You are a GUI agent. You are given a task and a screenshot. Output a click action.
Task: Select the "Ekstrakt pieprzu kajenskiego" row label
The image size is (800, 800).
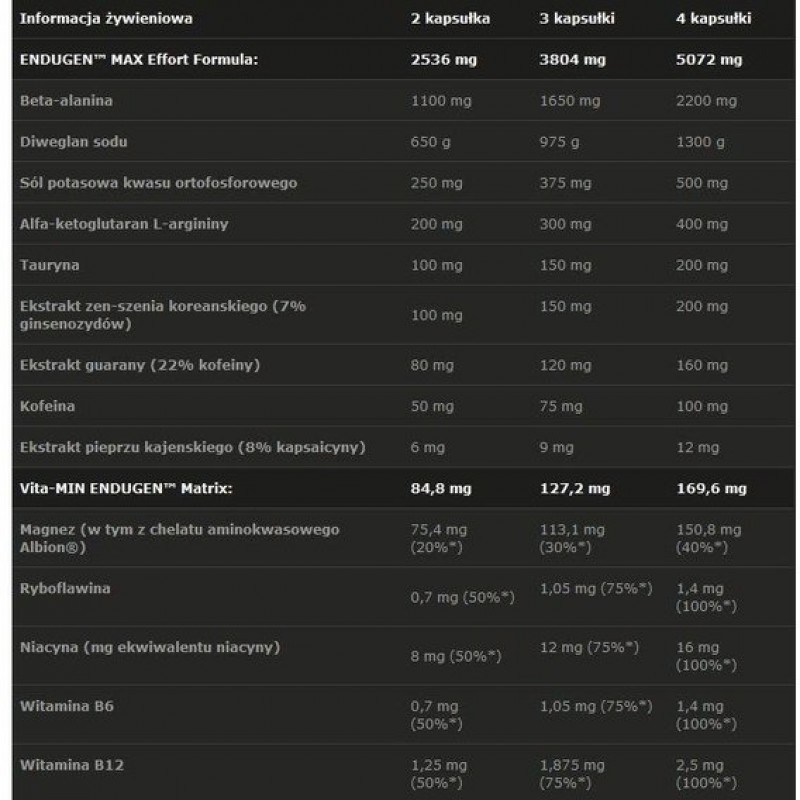pos(192,447)
